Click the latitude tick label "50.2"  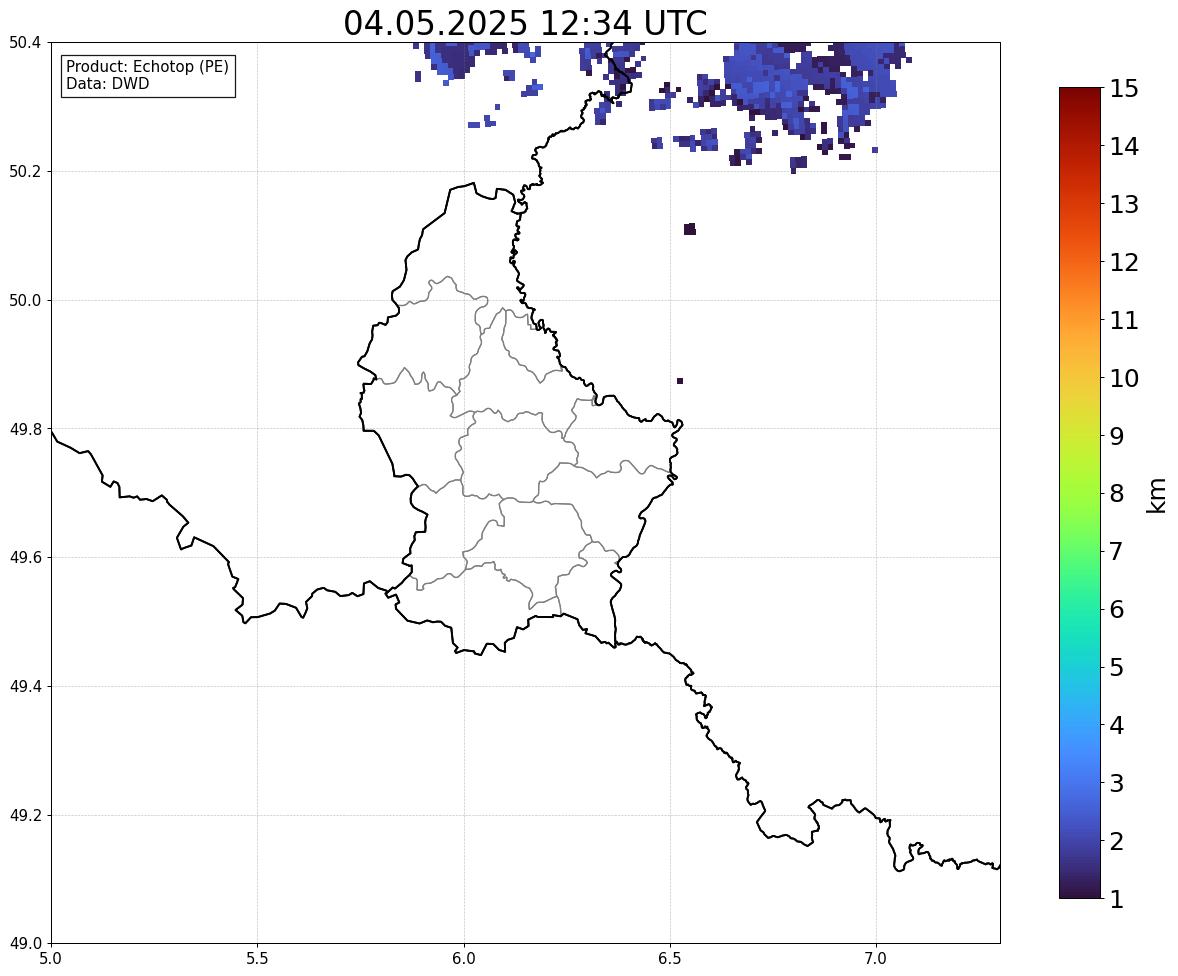pos(24,171)
